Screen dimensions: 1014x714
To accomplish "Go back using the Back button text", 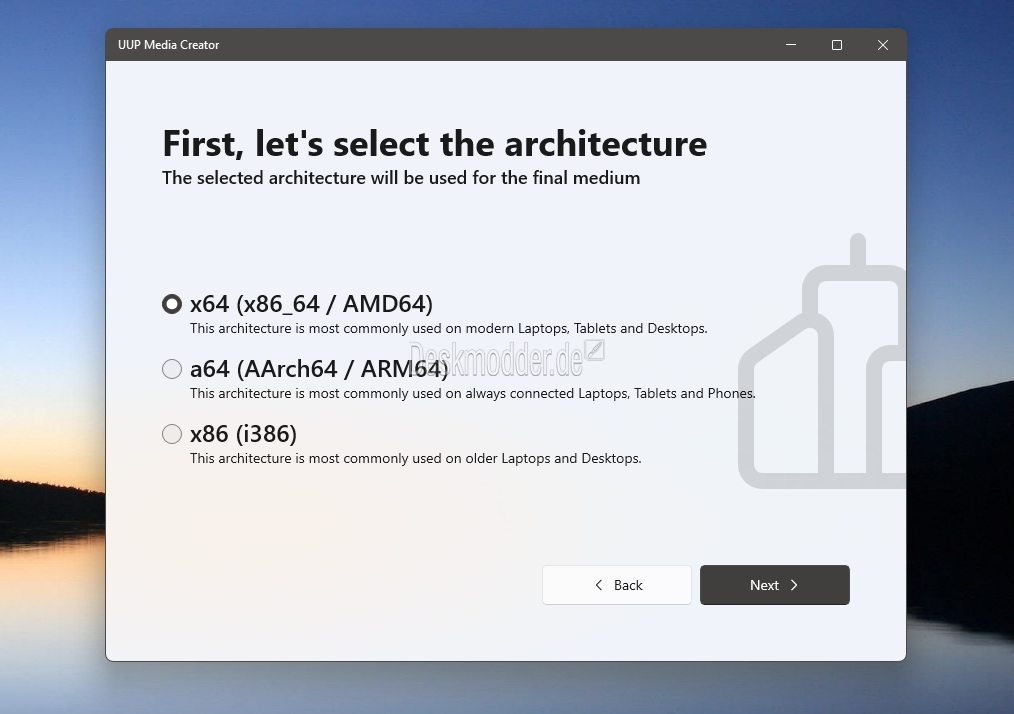I will pyautogui.click(x=628, y=585).
